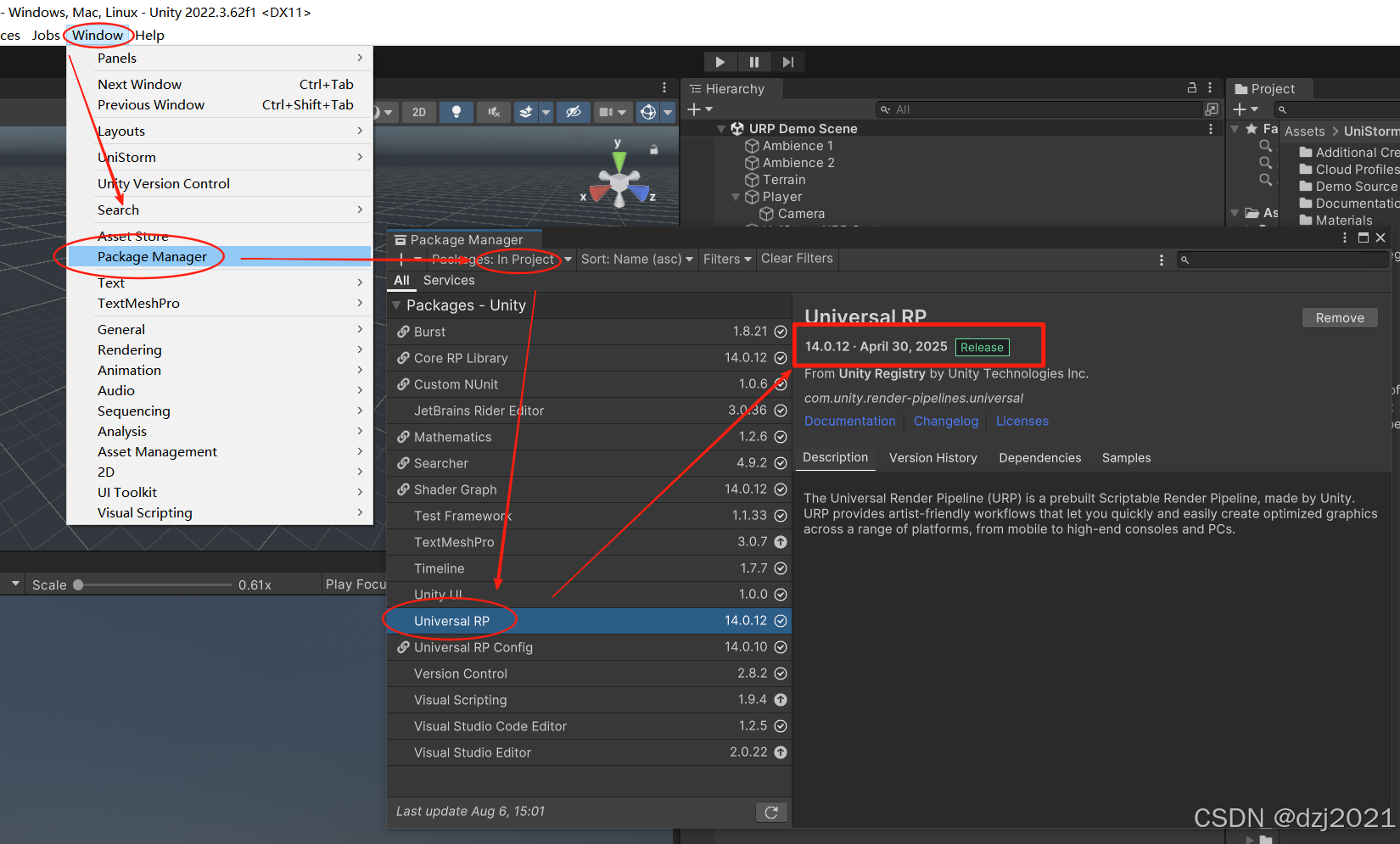Collapse the Favorites foldout in Project
Screen dimensions: 1400x844
1235,129
